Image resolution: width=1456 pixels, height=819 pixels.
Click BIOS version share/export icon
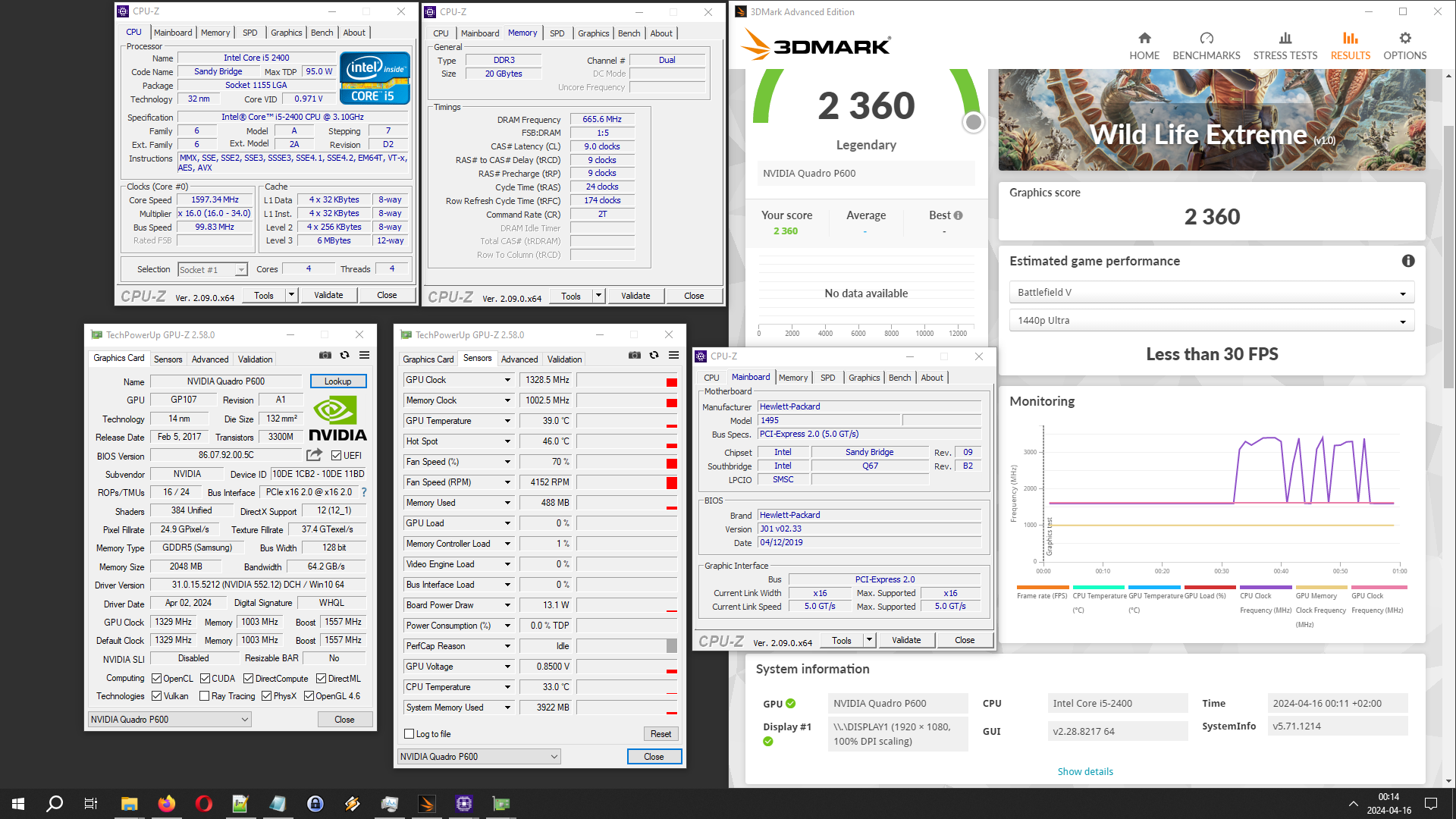(x=314, y=455)
